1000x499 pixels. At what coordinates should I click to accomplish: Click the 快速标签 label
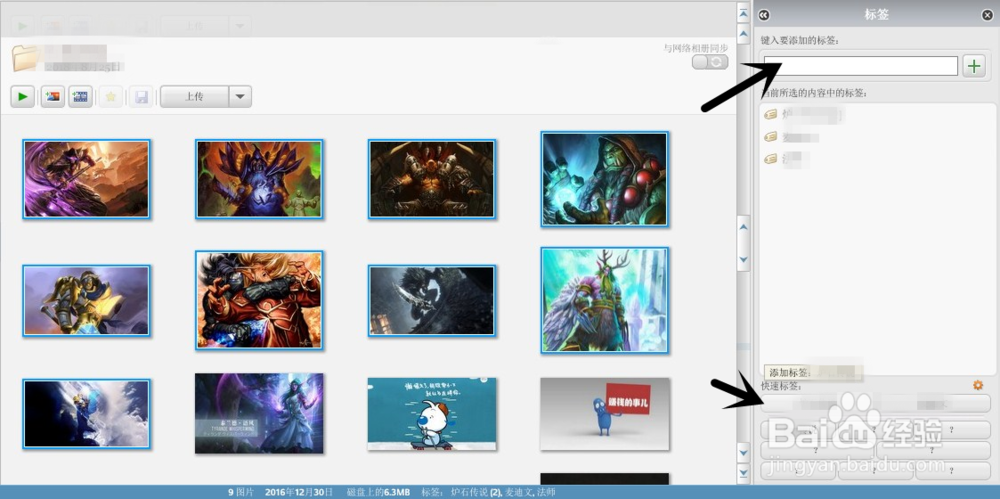pyautogui.click(x=781, y=385)
